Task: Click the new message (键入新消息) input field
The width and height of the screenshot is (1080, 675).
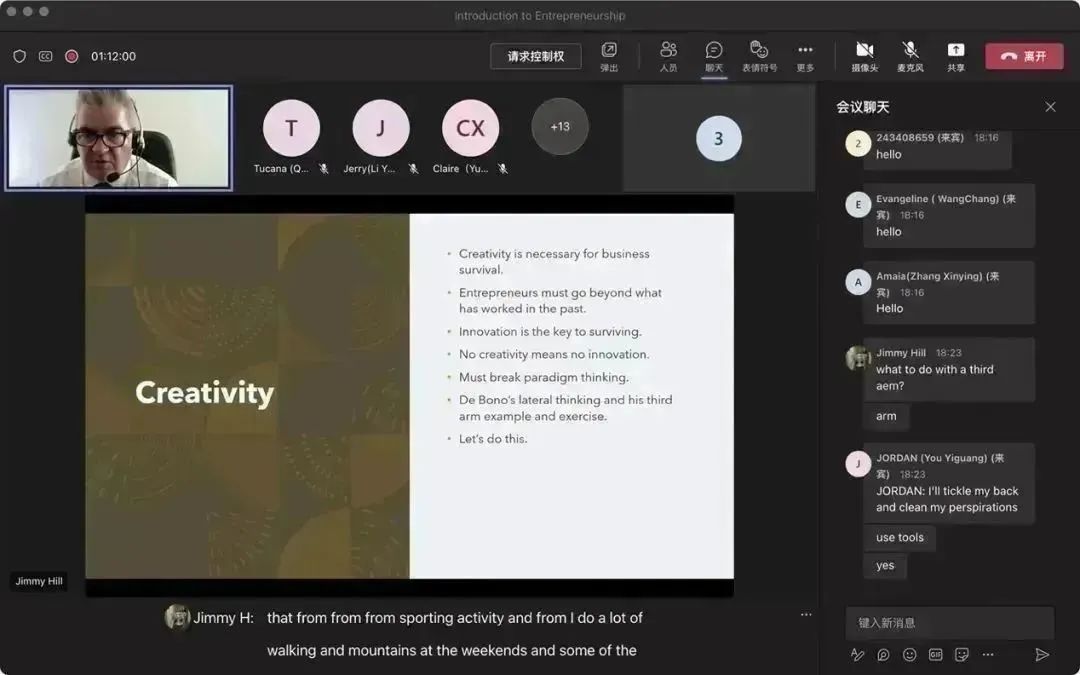Action: pos(949,622)
